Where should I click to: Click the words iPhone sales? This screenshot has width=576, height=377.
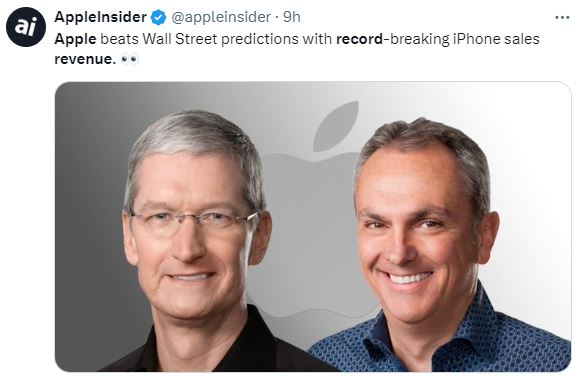coord(496,39)
